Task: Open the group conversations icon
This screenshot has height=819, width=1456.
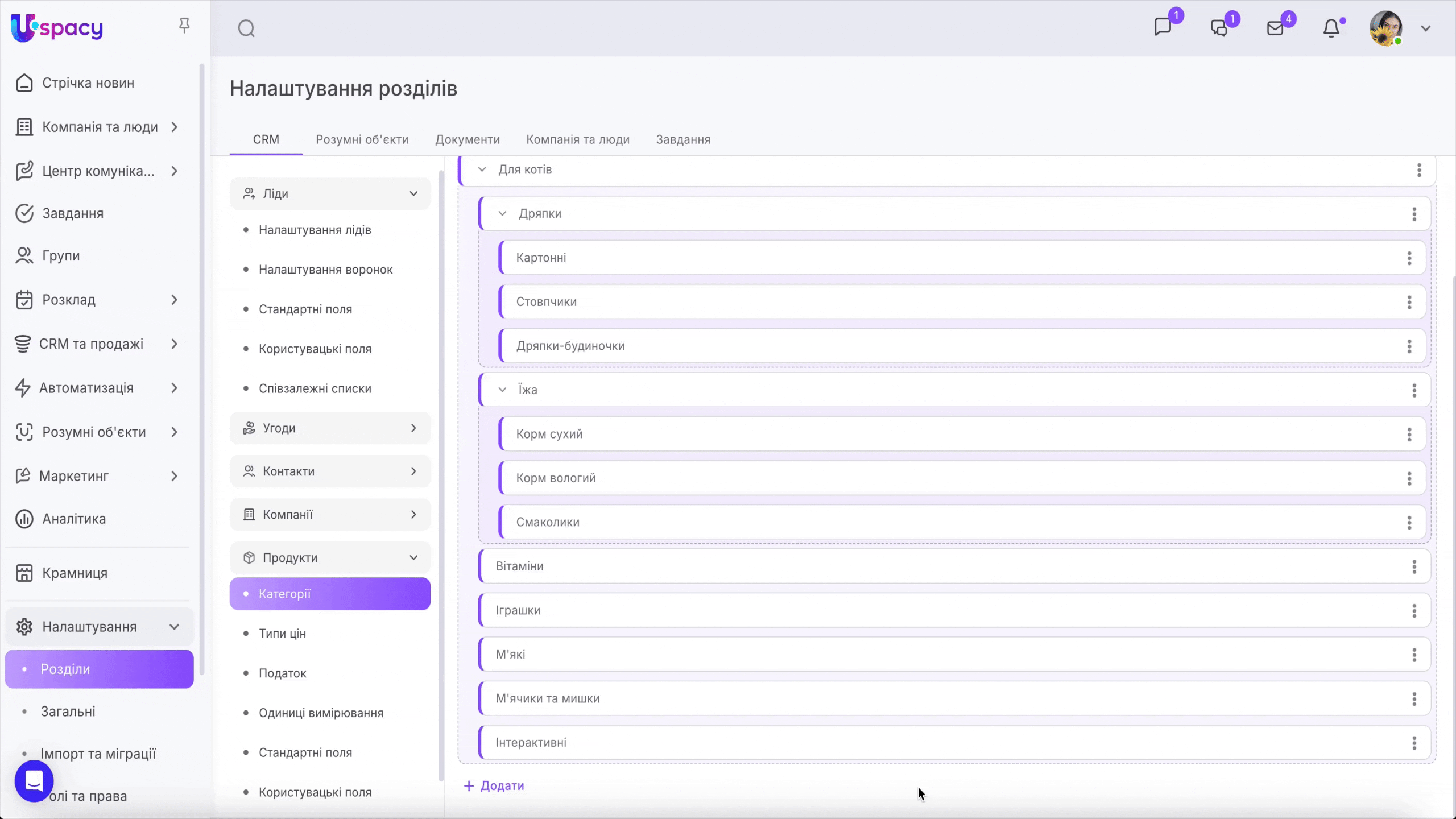Action: pyautogui.click(x=1219, y=28)
